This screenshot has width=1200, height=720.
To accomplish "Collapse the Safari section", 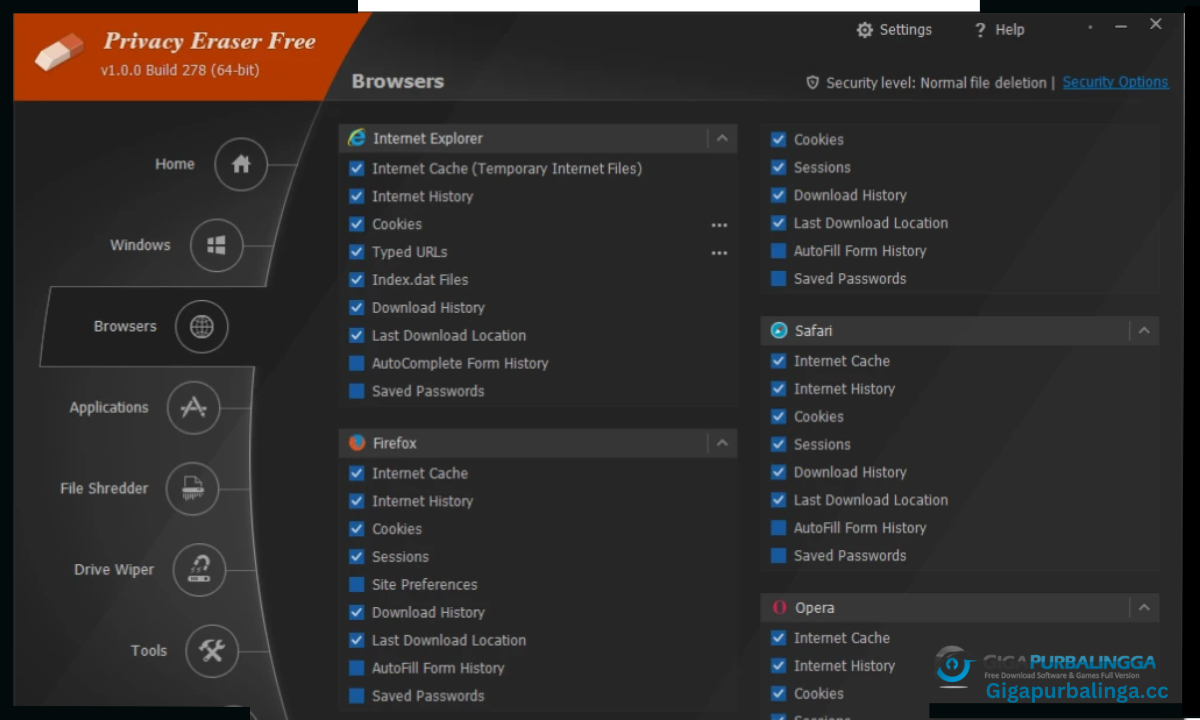I will 1144,331.
